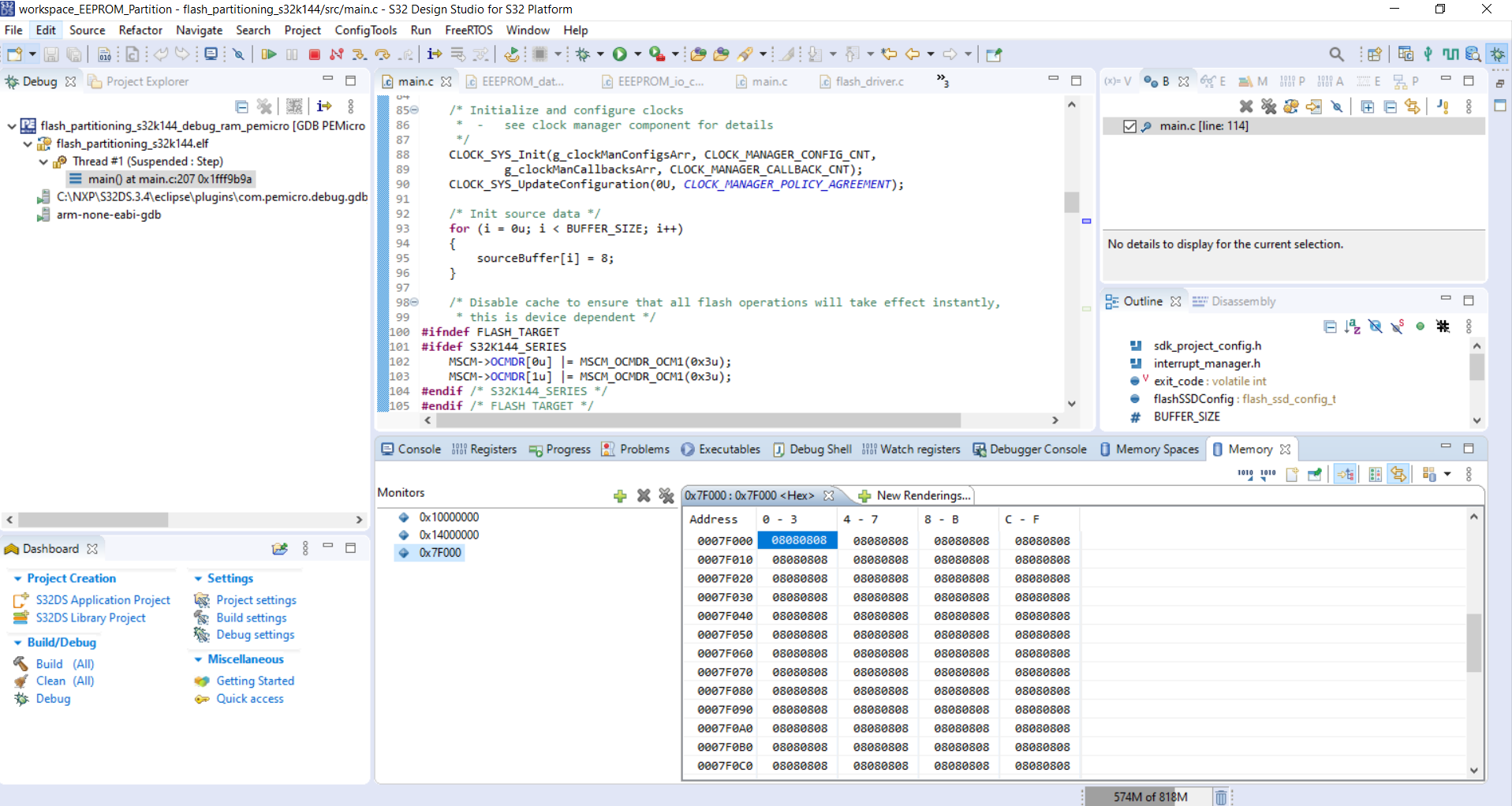
Task: Create an S32DS Application Project
Action: pos(103,599)
